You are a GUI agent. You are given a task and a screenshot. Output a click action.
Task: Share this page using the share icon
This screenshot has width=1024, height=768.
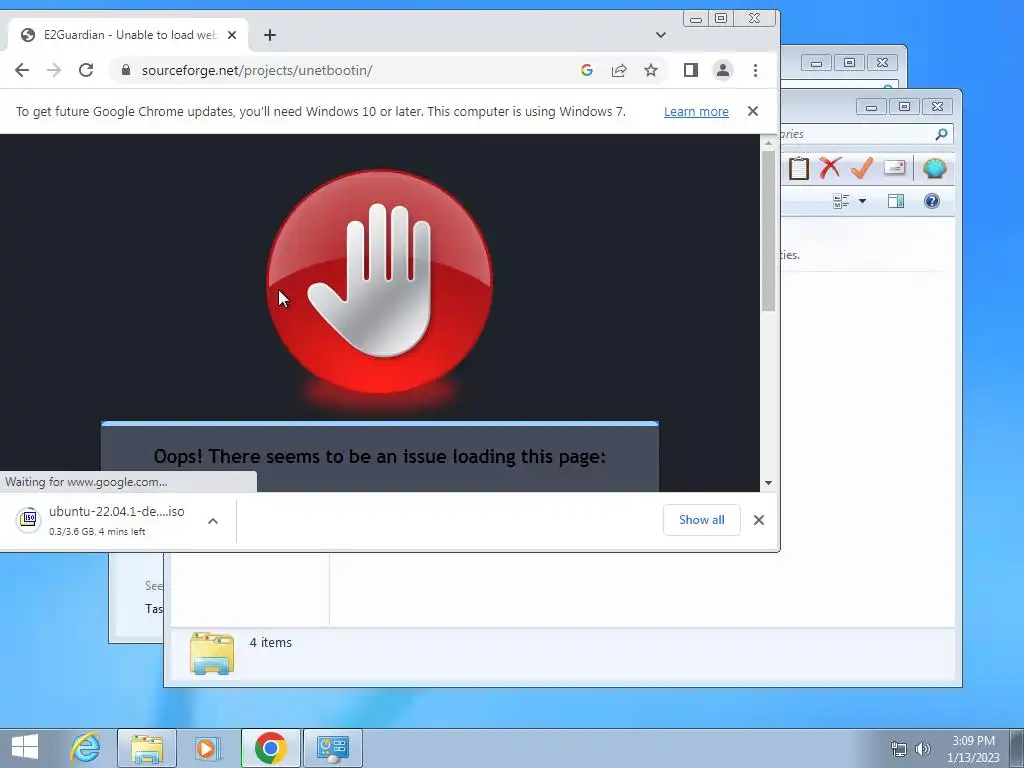[618, 71]
